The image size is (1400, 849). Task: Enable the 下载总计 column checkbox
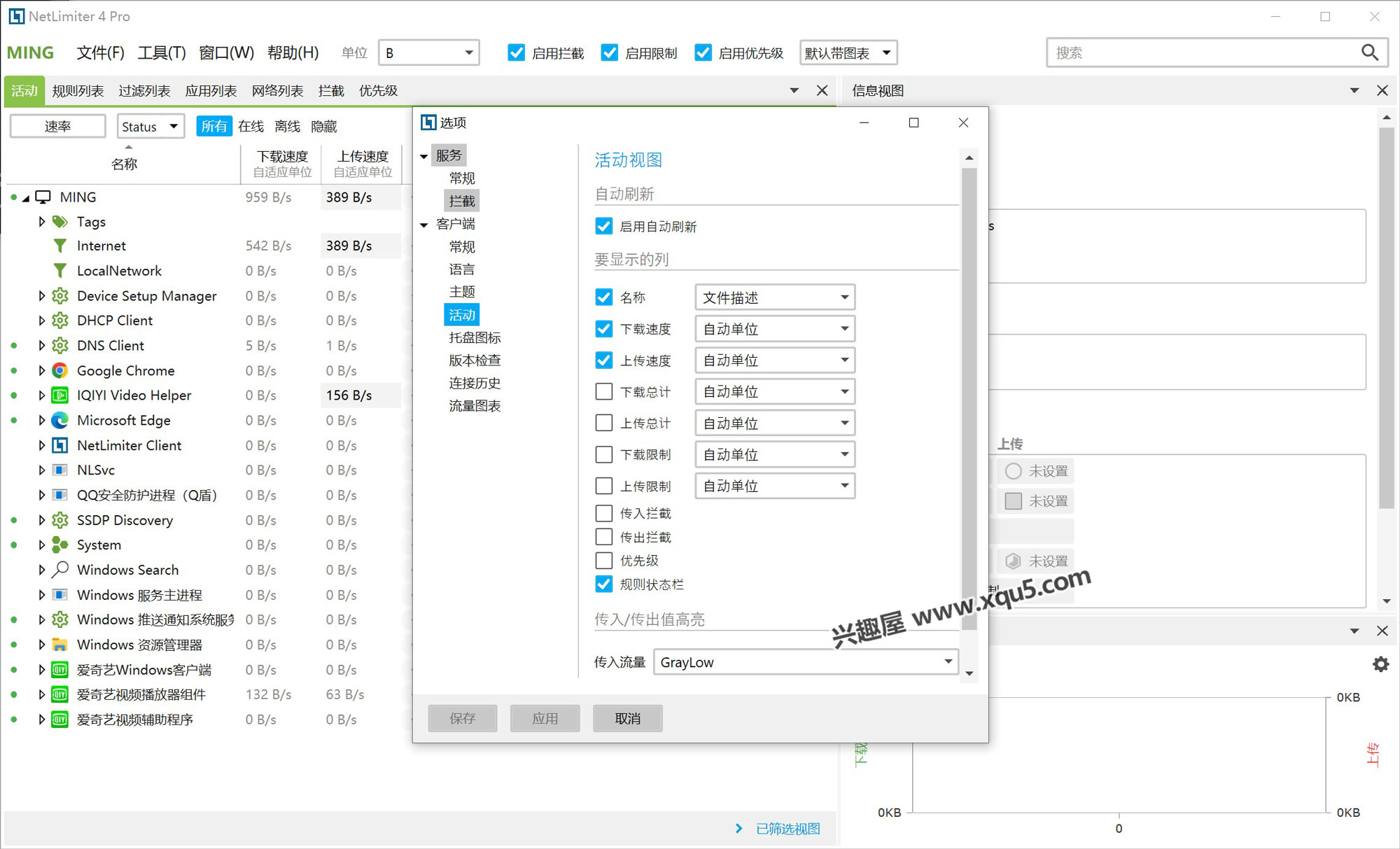coord(603,391)
